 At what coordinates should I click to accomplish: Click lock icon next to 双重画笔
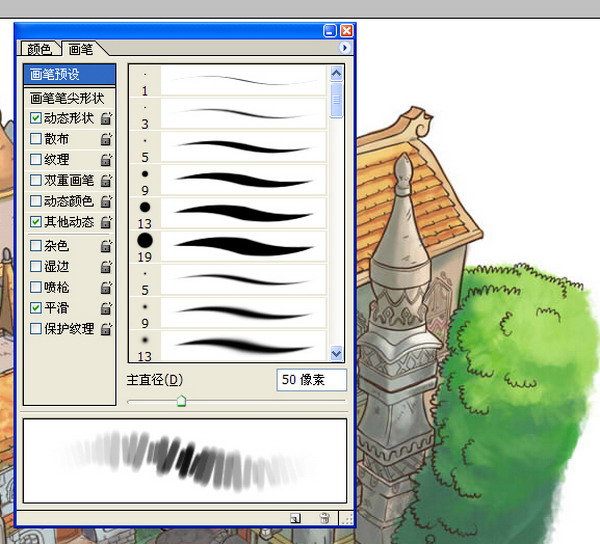106,180
